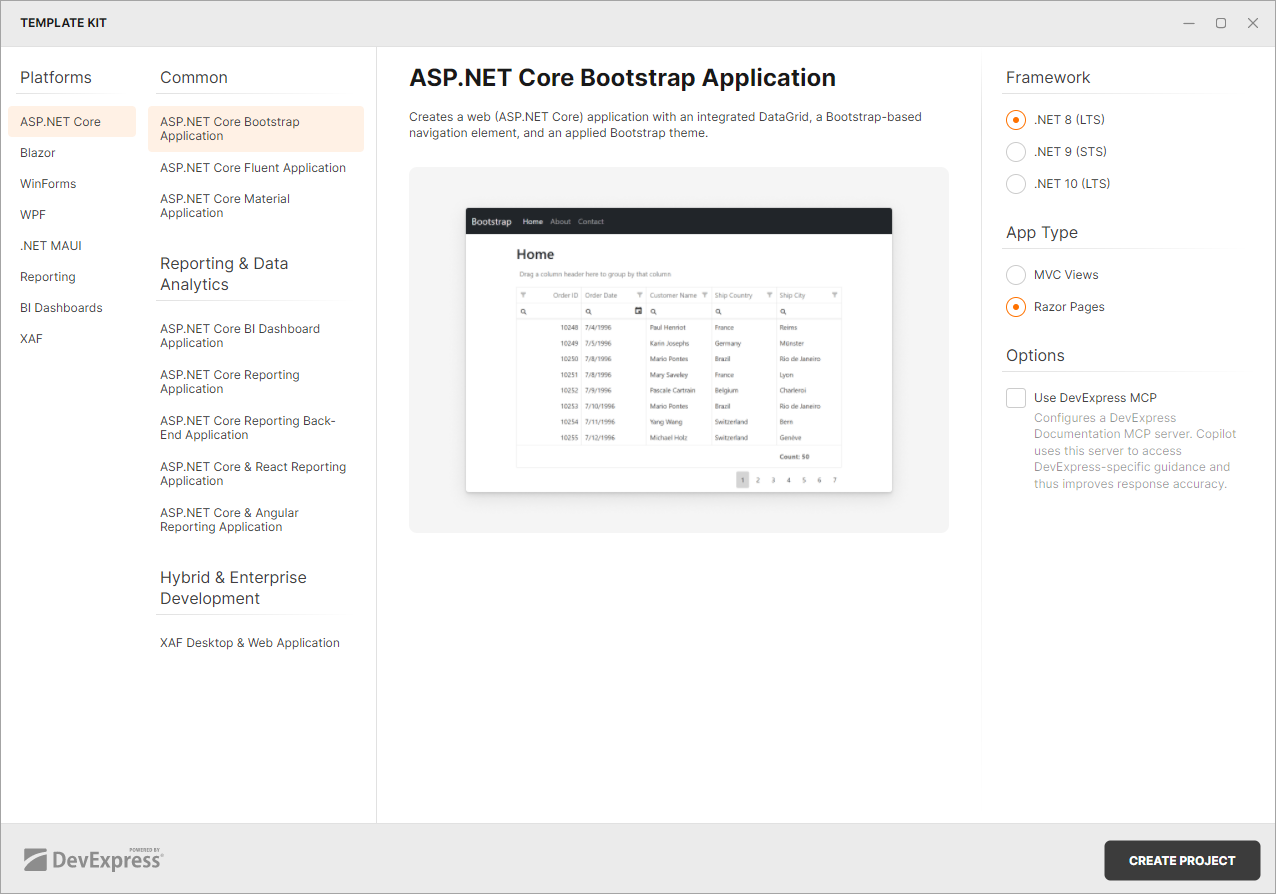Select ASP.NET Core & React Reporting Application
Screen dimensions: 1276x894
click(252, 473)
